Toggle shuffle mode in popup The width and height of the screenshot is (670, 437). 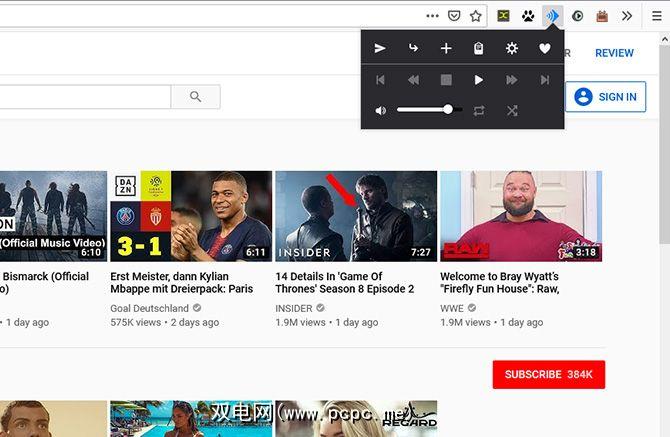point(512,111)
